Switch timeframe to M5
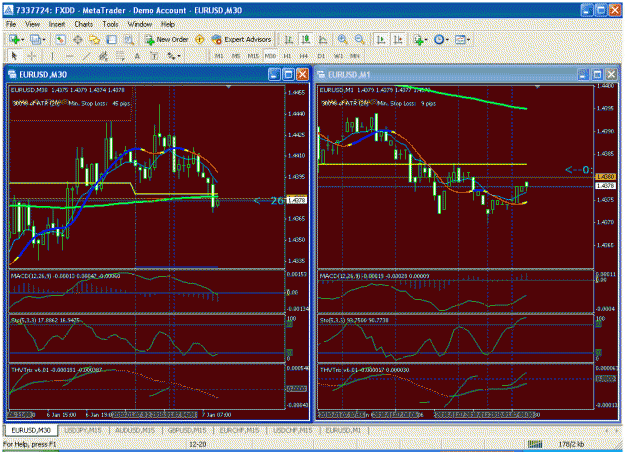 coord(236,56)
